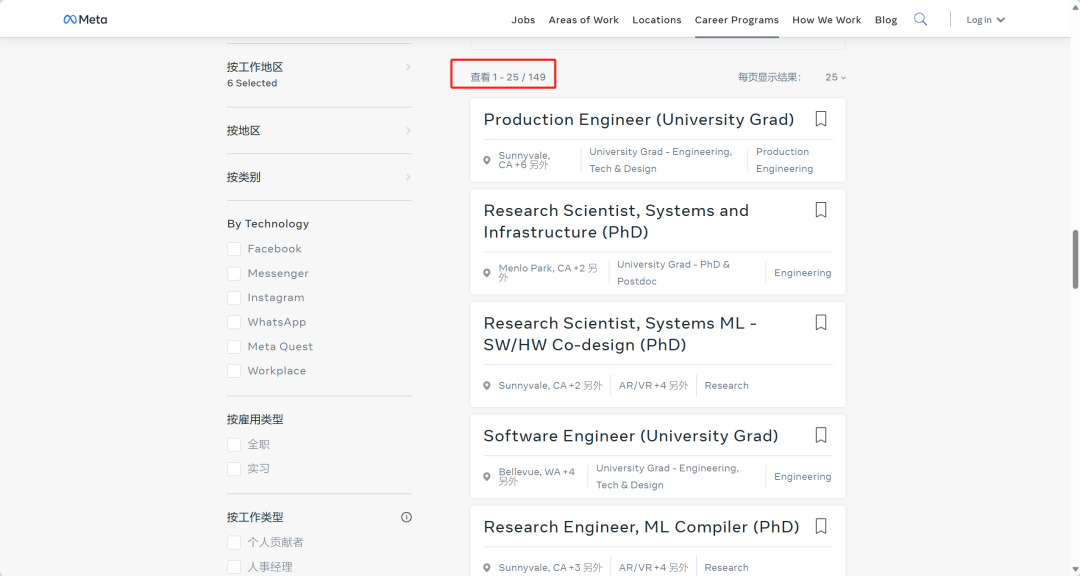
Task: Click 'University Grad - PhD & Postdoc' text
Action: [x=673, y=273]
